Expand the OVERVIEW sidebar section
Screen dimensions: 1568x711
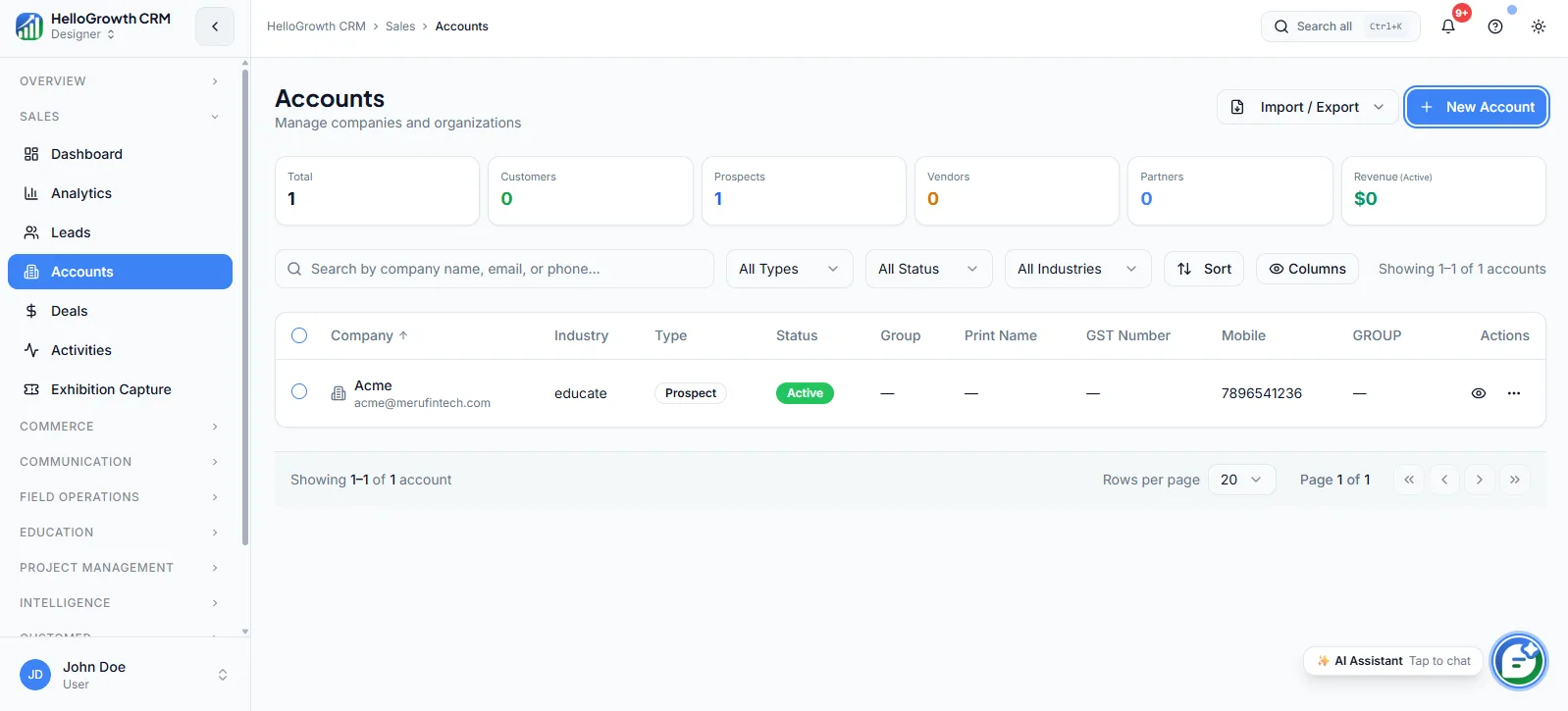(x=119, y=81)
